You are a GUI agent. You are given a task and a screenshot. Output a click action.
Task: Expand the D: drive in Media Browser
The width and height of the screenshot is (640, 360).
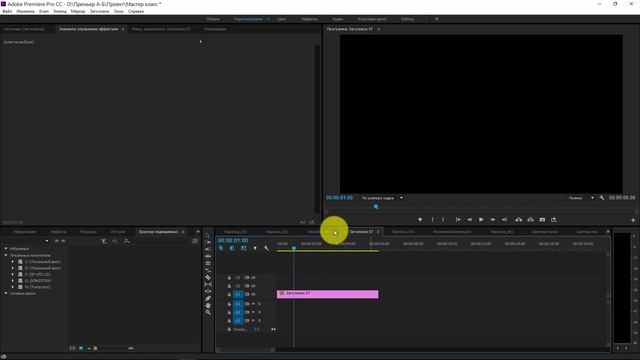13,268
